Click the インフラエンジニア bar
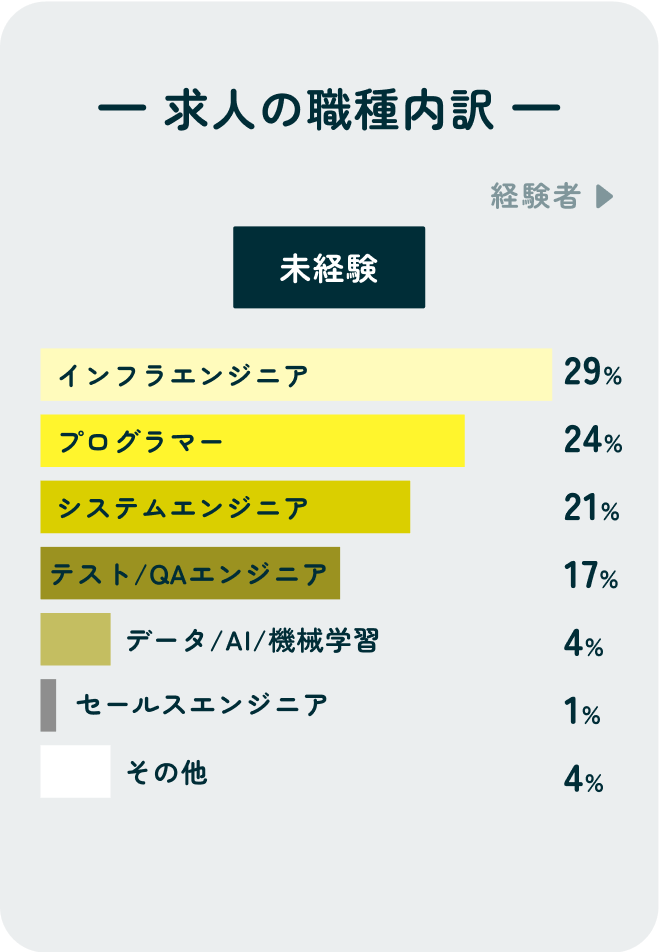 click(x=296, y=375)
